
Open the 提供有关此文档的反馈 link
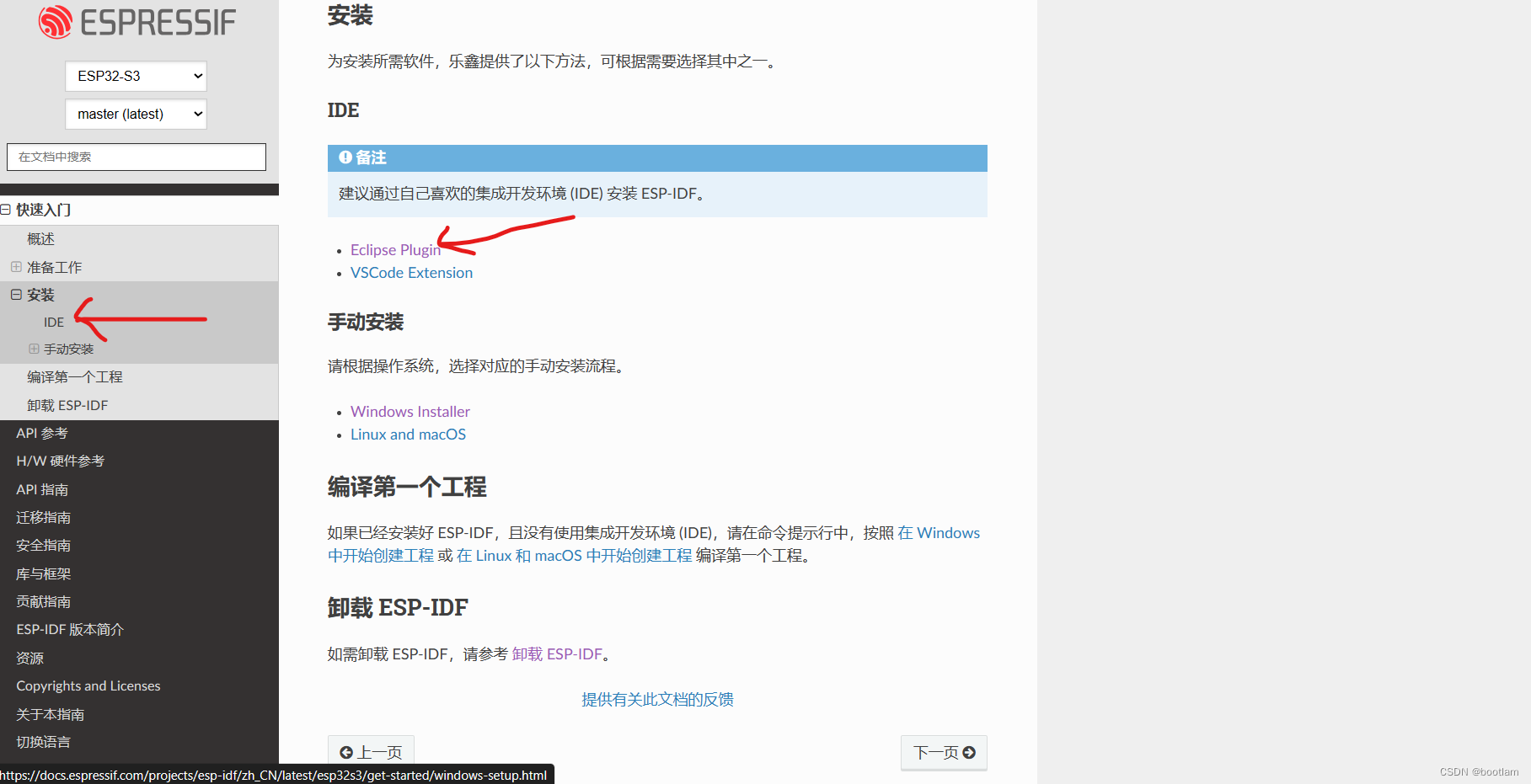pos(657,700)
